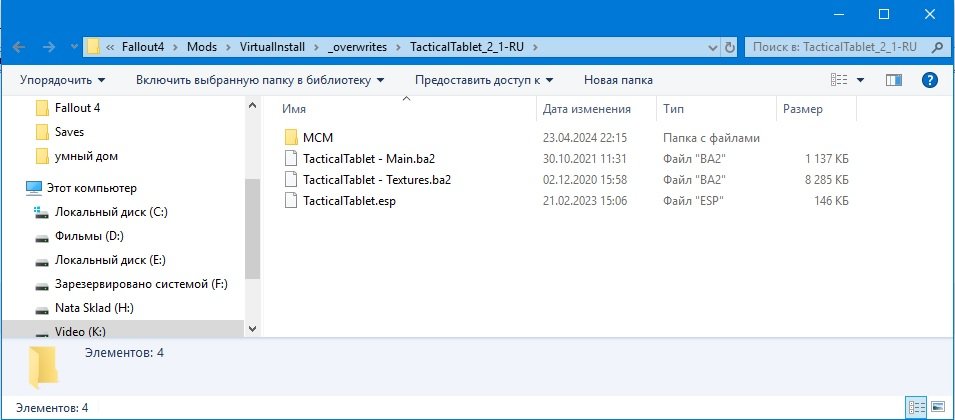The height and width of the screenshot is (420, 955).
Task: Open the Help question mark icon
Action: point(929,80)
